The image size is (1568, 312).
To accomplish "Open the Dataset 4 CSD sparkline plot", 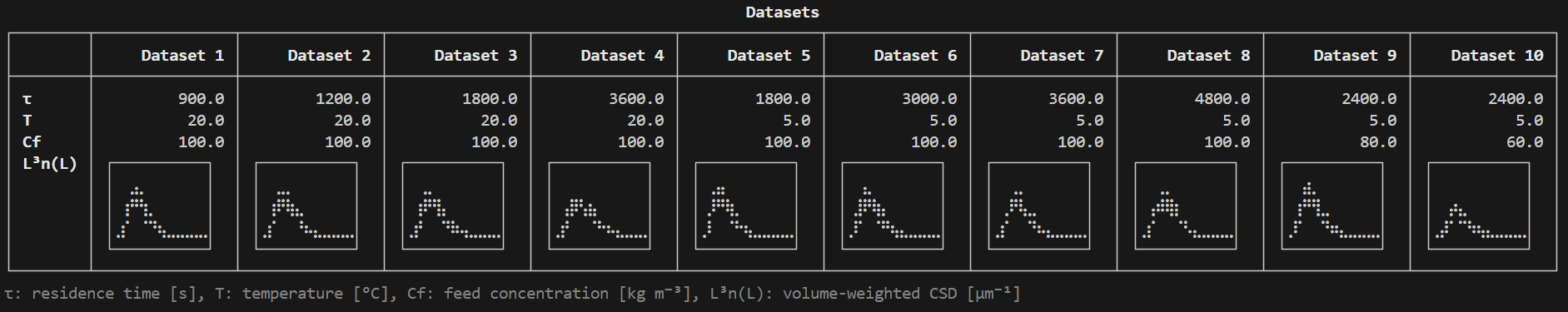I will click(600, 206).
